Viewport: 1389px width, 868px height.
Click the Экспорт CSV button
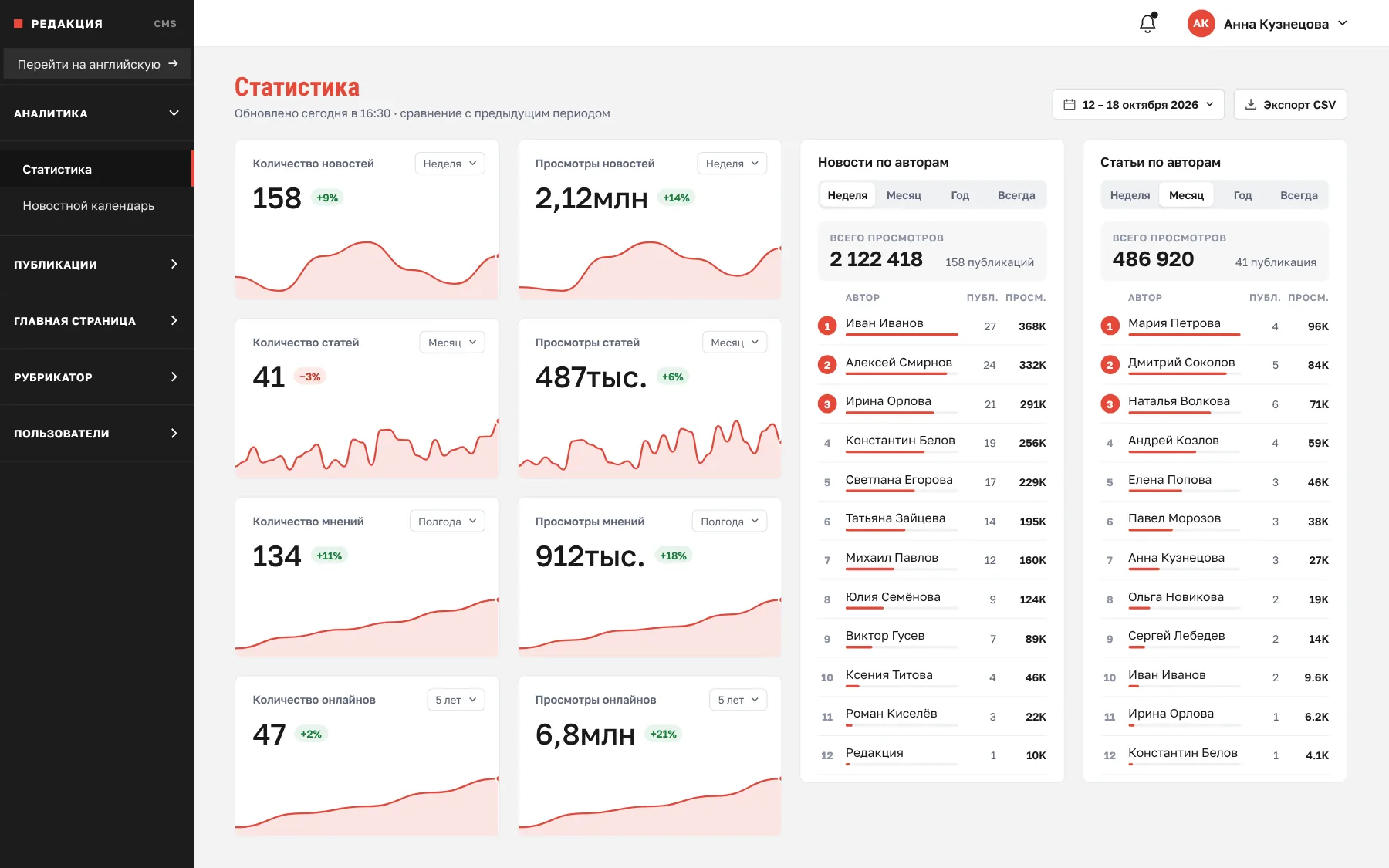pyautogui.click(x=1290, y=104)
